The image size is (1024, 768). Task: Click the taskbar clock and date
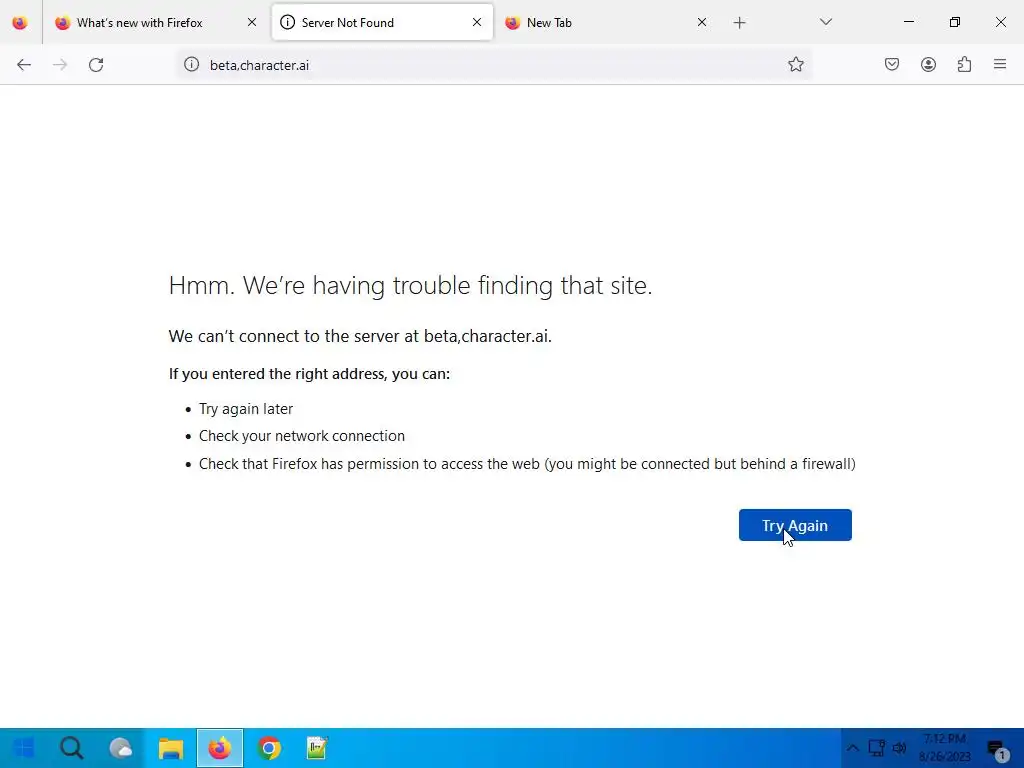point(944,748)
